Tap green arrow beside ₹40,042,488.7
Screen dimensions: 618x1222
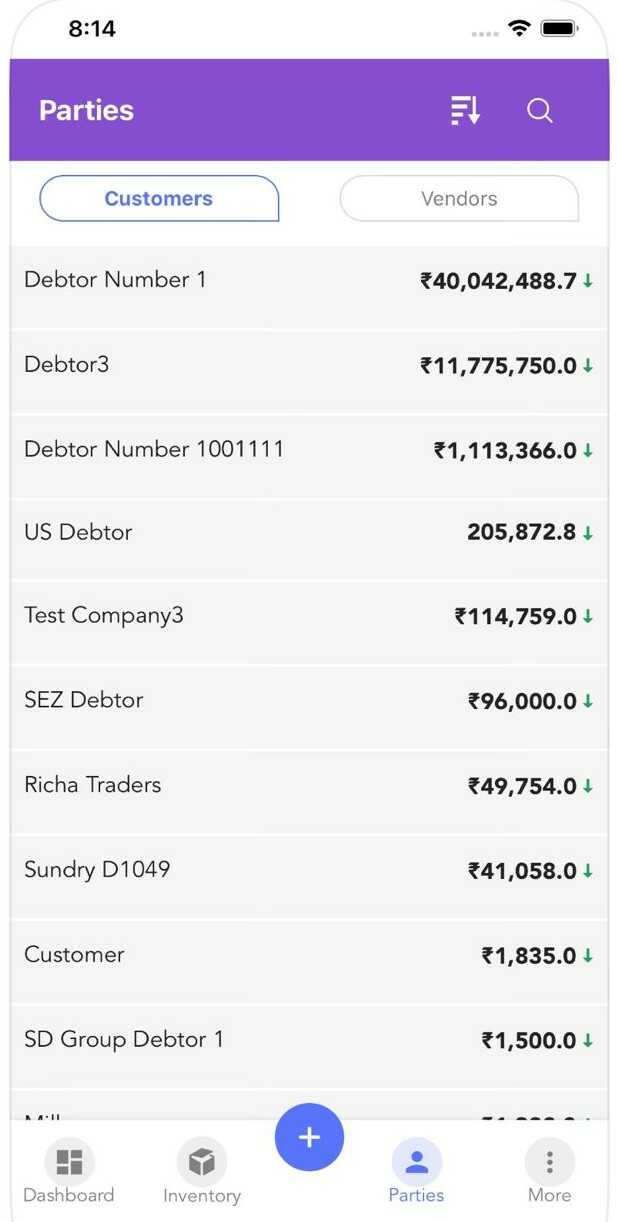tap(588, 282)
